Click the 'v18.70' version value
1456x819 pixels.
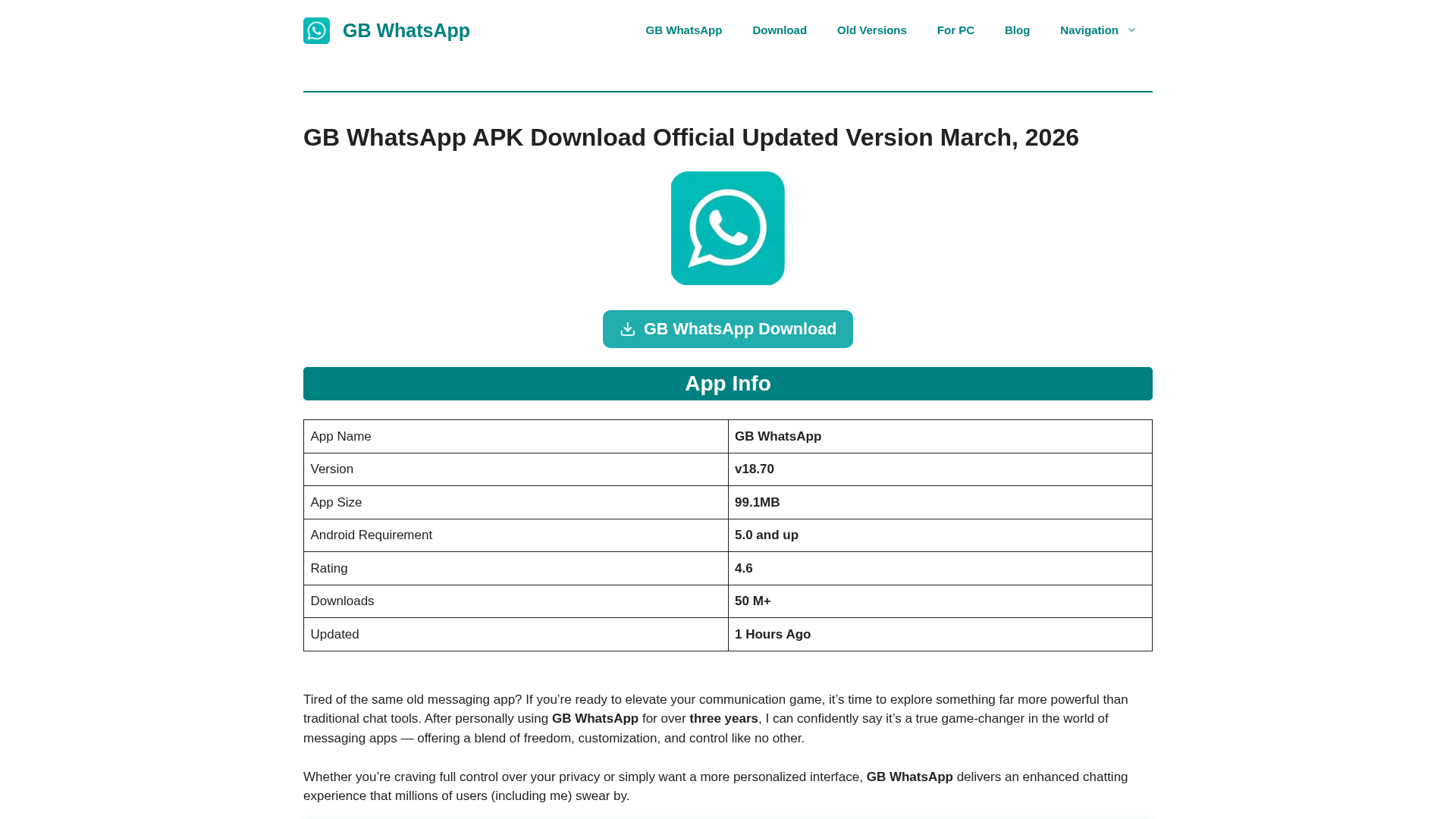(755, 469)
